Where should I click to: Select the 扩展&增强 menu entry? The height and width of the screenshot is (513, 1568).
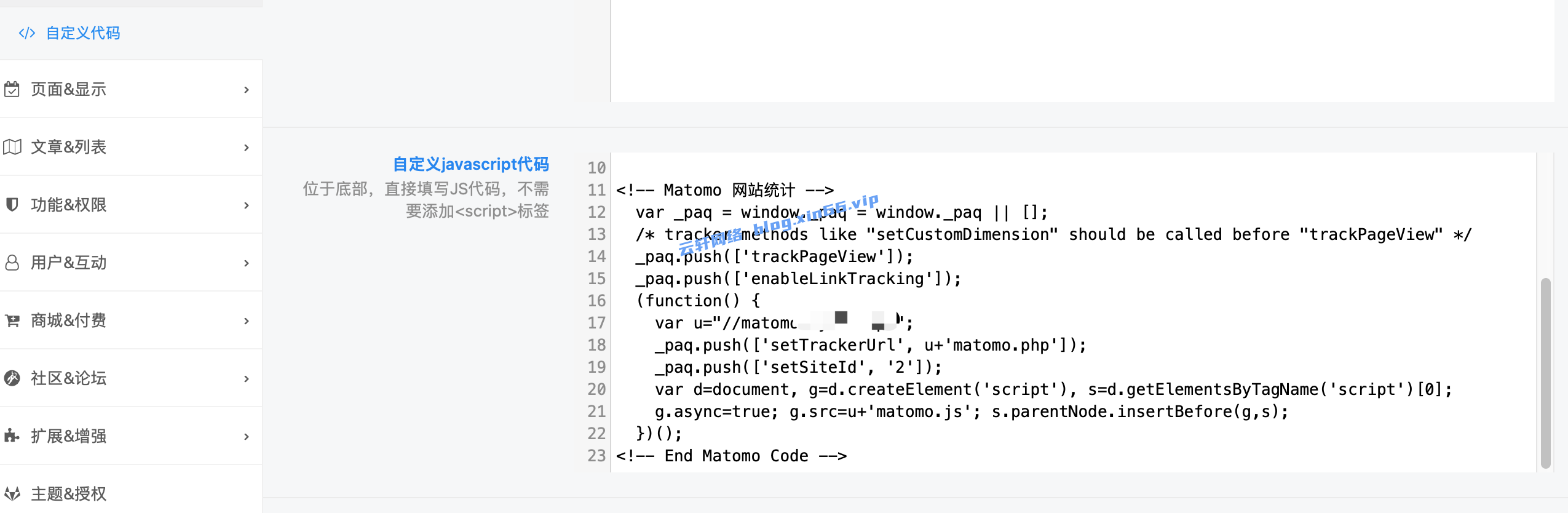click(x=131, y=435)
